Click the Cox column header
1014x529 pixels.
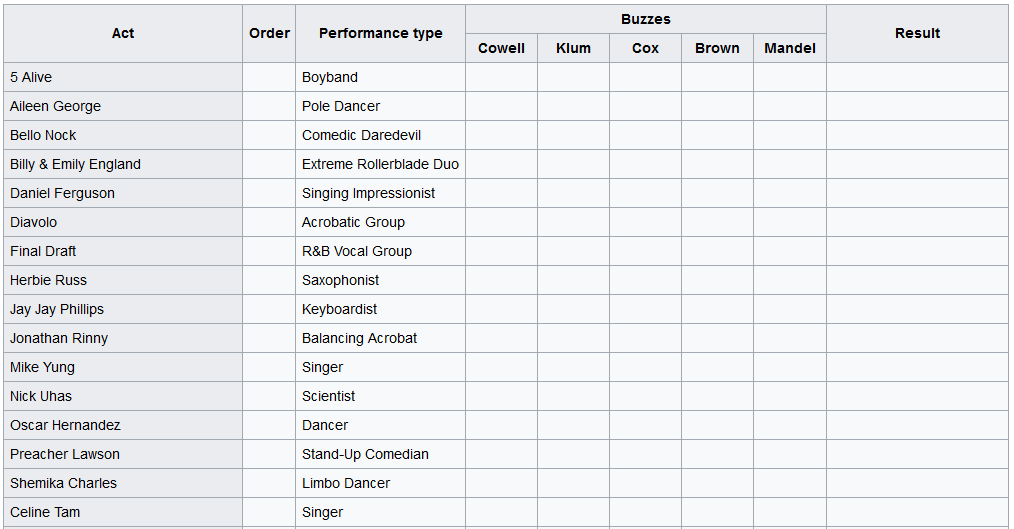pos(645,48)
